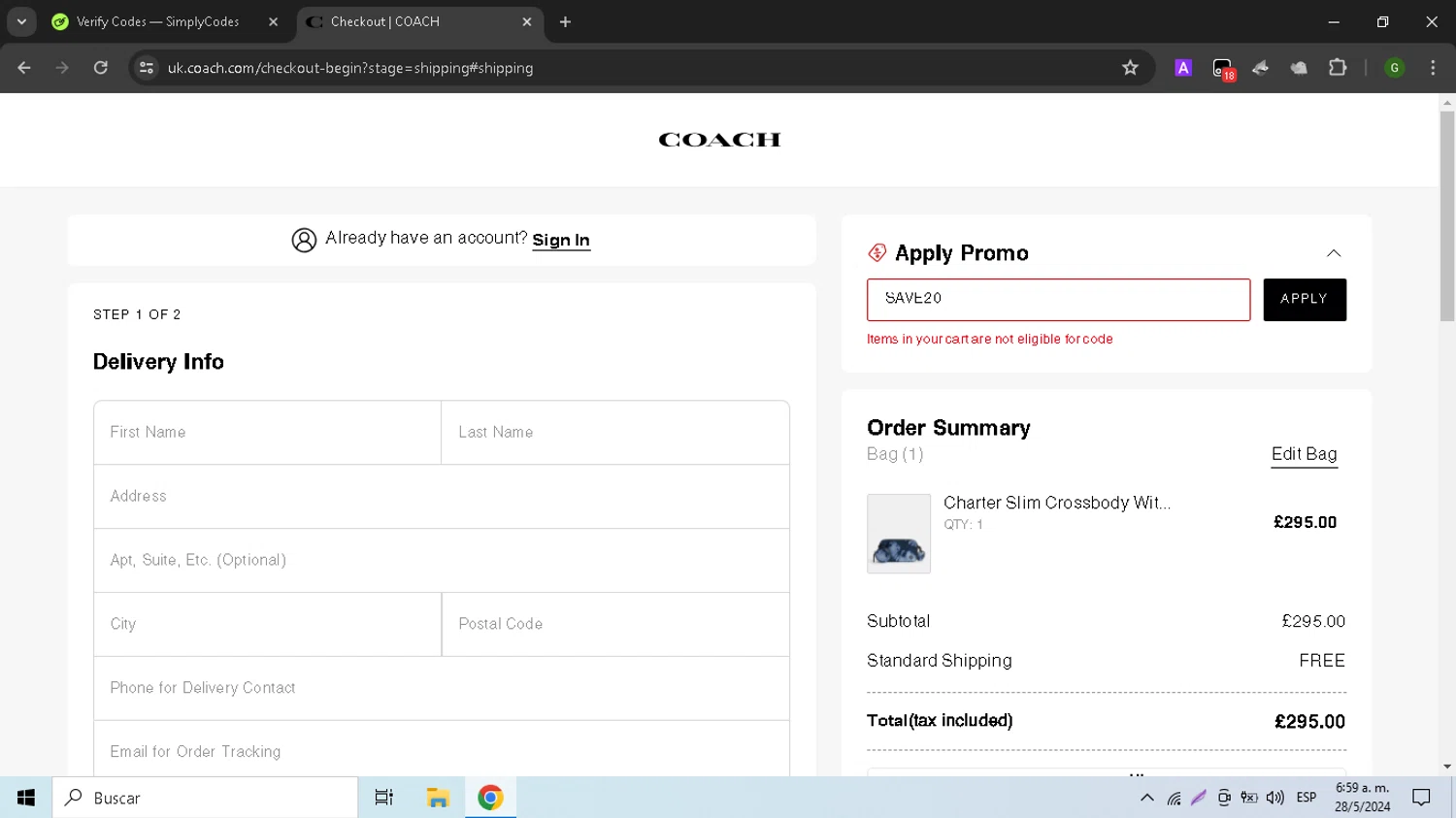The width and height of the screenshot is (1456, 818).
Task: Click the 'Charter Slim Crossbody Wit...' product name
Action: pyautogui.click(x=1057, y=503)
